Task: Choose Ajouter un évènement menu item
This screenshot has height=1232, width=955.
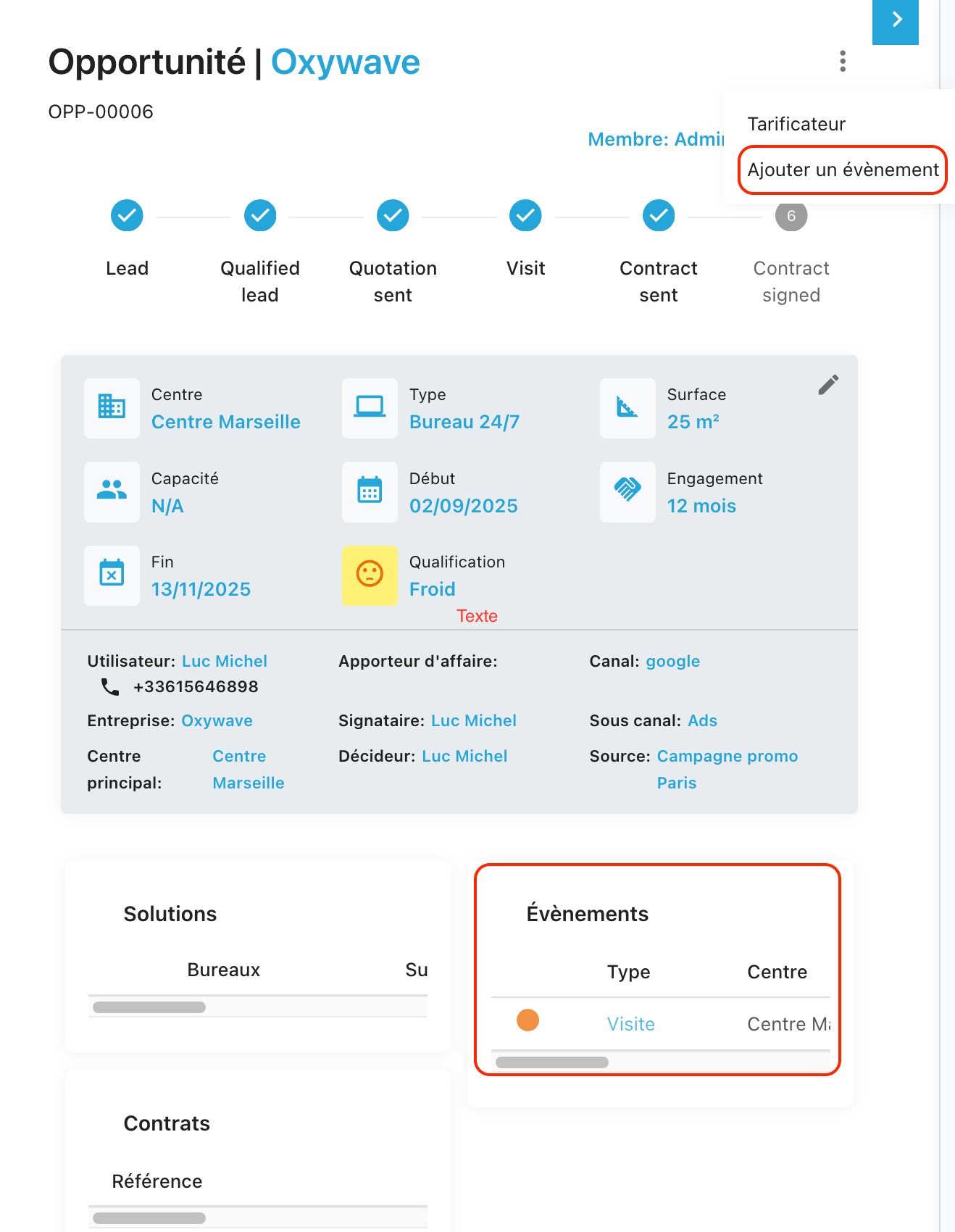Action: pos(843,170)
